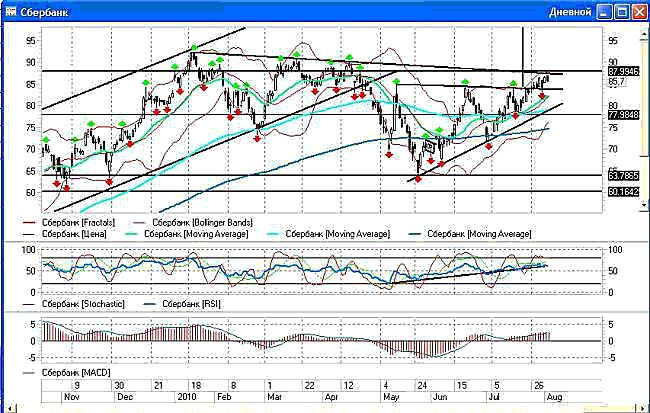The height and width of the screenshot is (413, 650).
Task: Select the Сбербанк [Цена] legend entry
Action: point(65,234)
